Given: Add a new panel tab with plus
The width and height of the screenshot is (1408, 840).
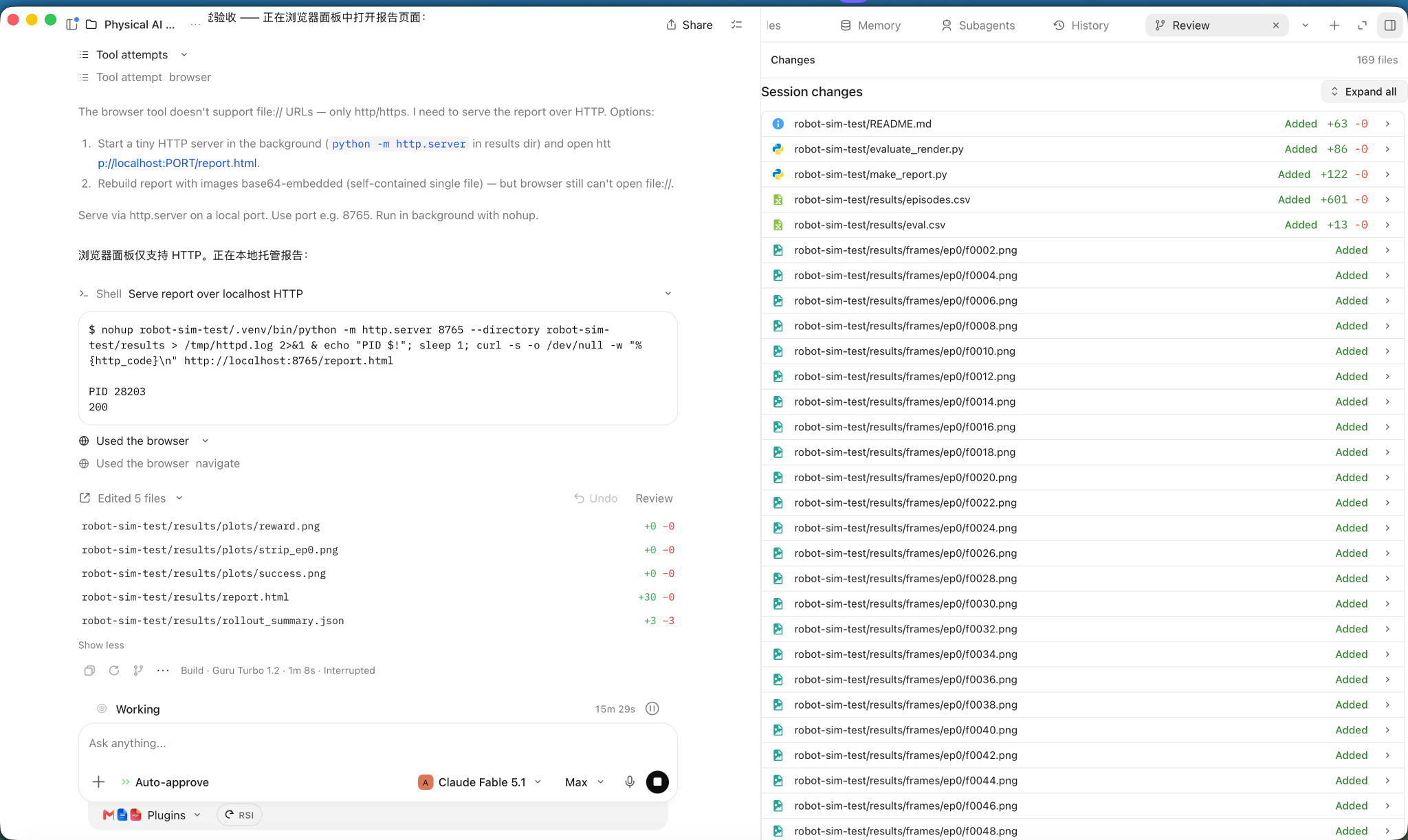Looking at the screenshot, I should coord(1334,25).
